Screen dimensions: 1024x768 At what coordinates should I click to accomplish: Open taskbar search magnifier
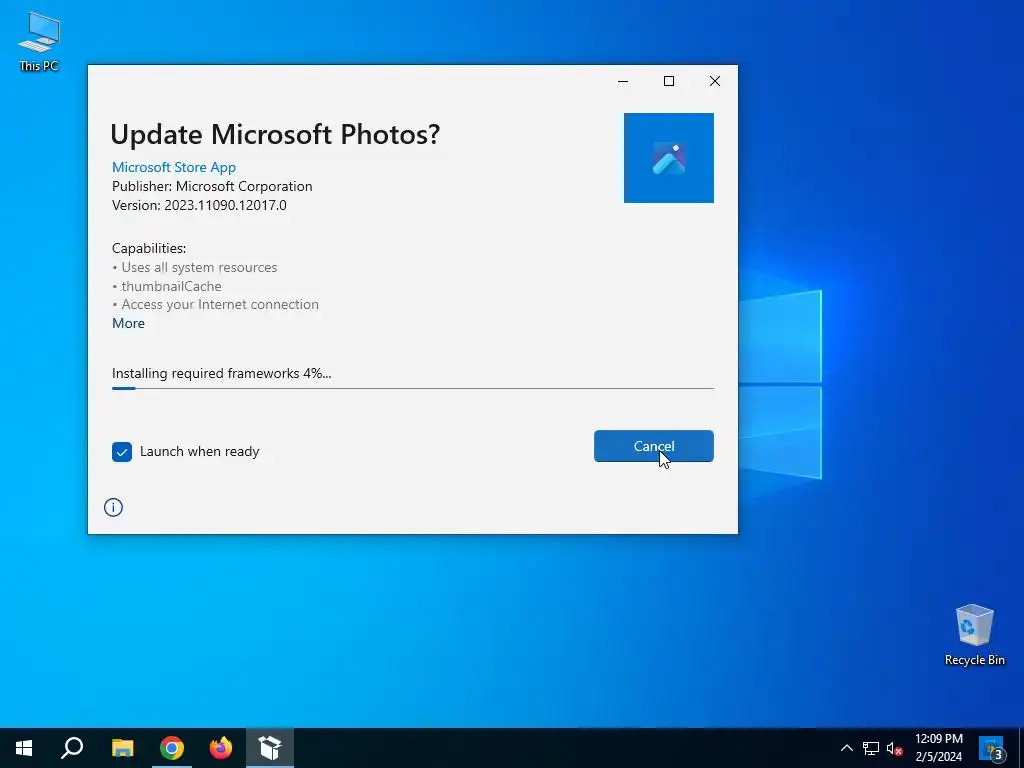72,748
